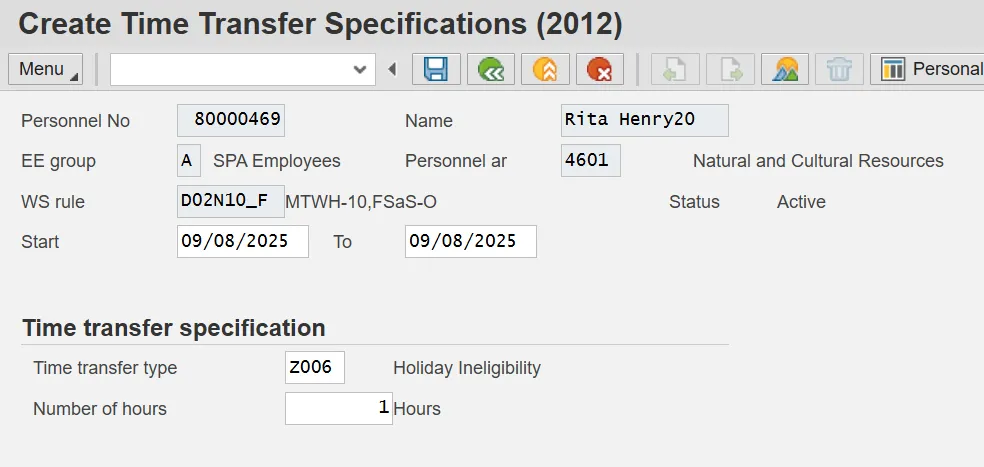
Task: Click the Overview mountain icon
Action: click(x=785, y=69)
